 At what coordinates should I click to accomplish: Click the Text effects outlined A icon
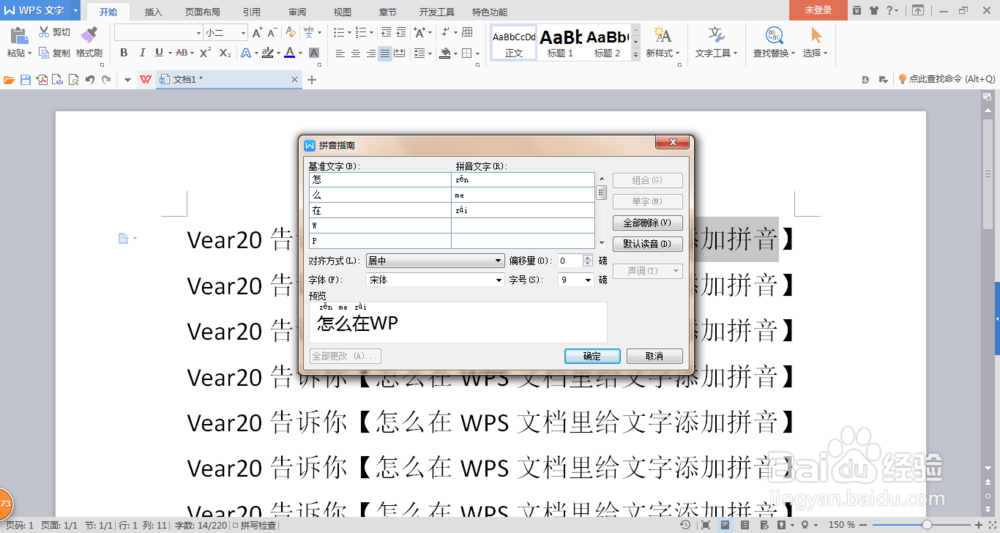(x=246, y=53)
